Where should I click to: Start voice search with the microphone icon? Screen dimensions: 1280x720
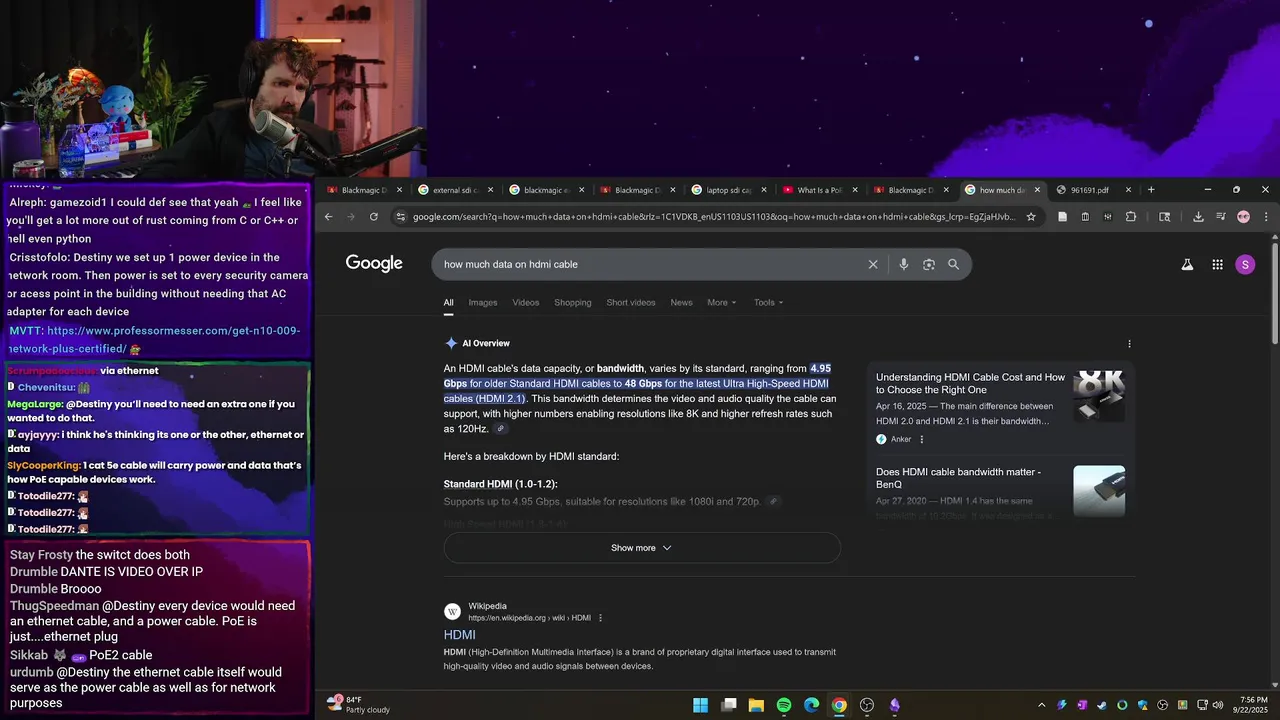point(903,264)
